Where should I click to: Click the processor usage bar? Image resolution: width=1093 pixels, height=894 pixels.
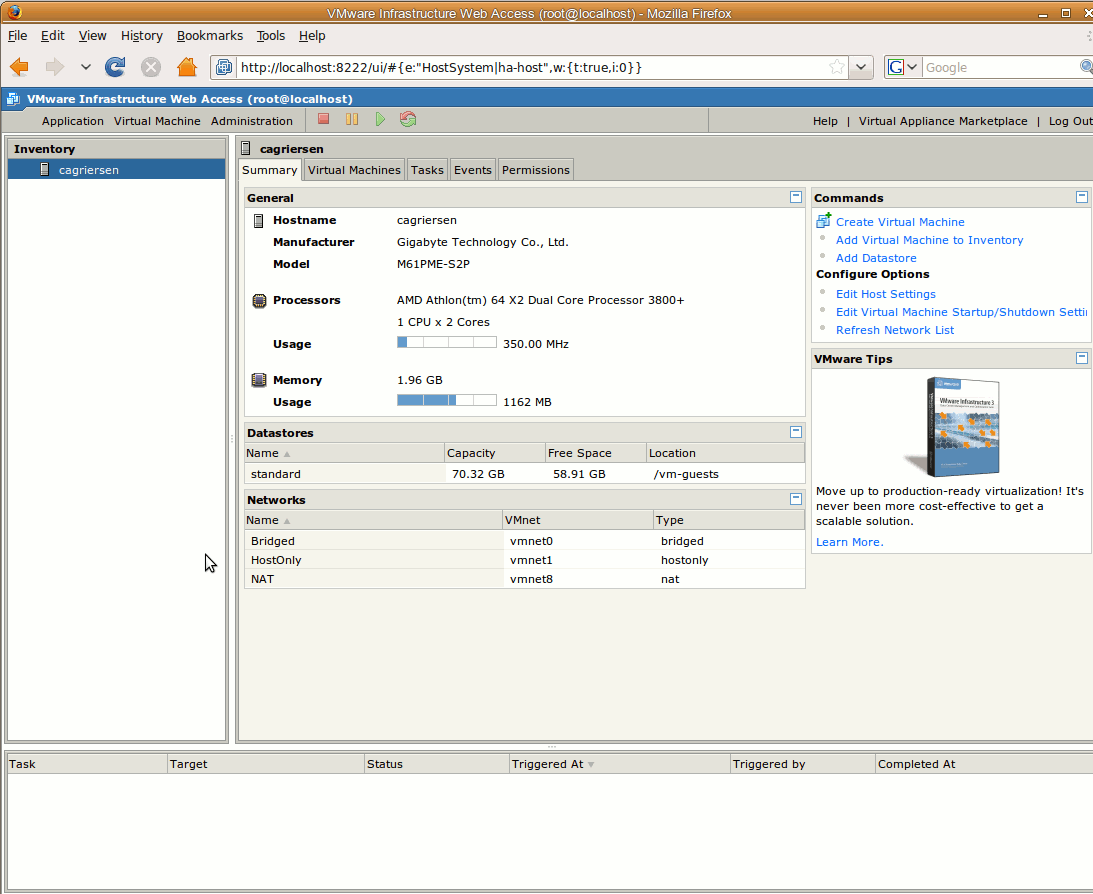coord(447,342)
